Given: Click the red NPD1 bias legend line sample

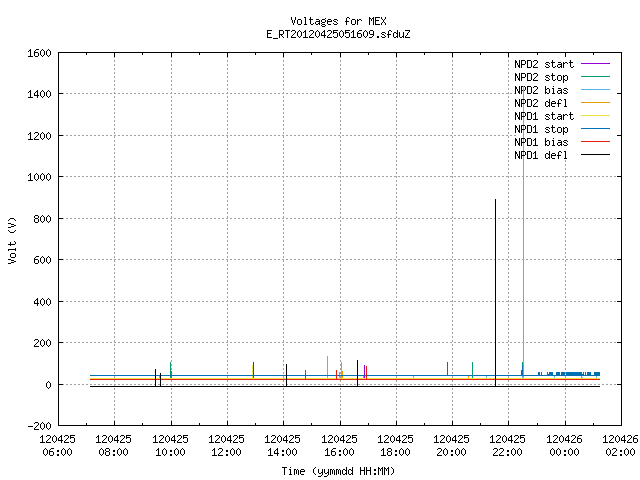Looking at the screenshot, I should (x=595, y=142).
